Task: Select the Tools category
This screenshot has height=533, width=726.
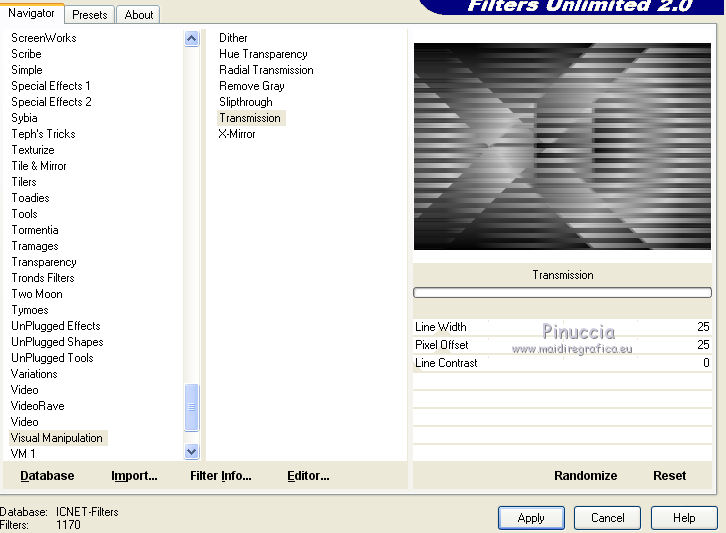Action: [x=24, y=214]
